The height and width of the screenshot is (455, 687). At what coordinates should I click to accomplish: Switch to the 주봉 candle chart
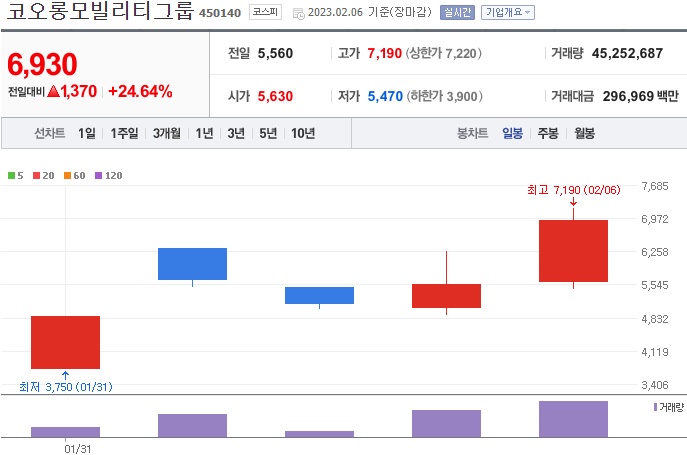click(548, 133)
